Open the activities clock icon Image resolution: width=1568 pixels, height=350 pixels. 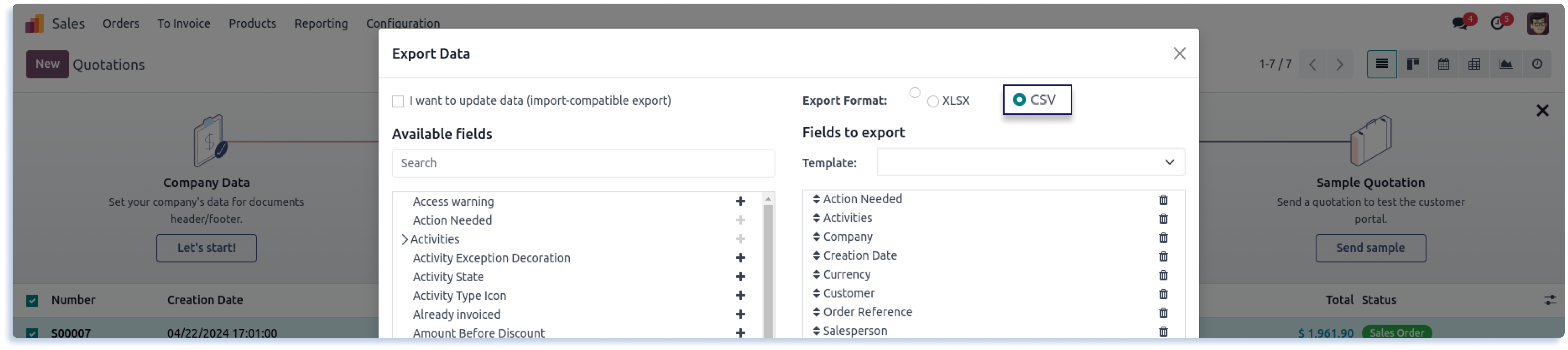pyautogui.click(x=1497, y=23)
